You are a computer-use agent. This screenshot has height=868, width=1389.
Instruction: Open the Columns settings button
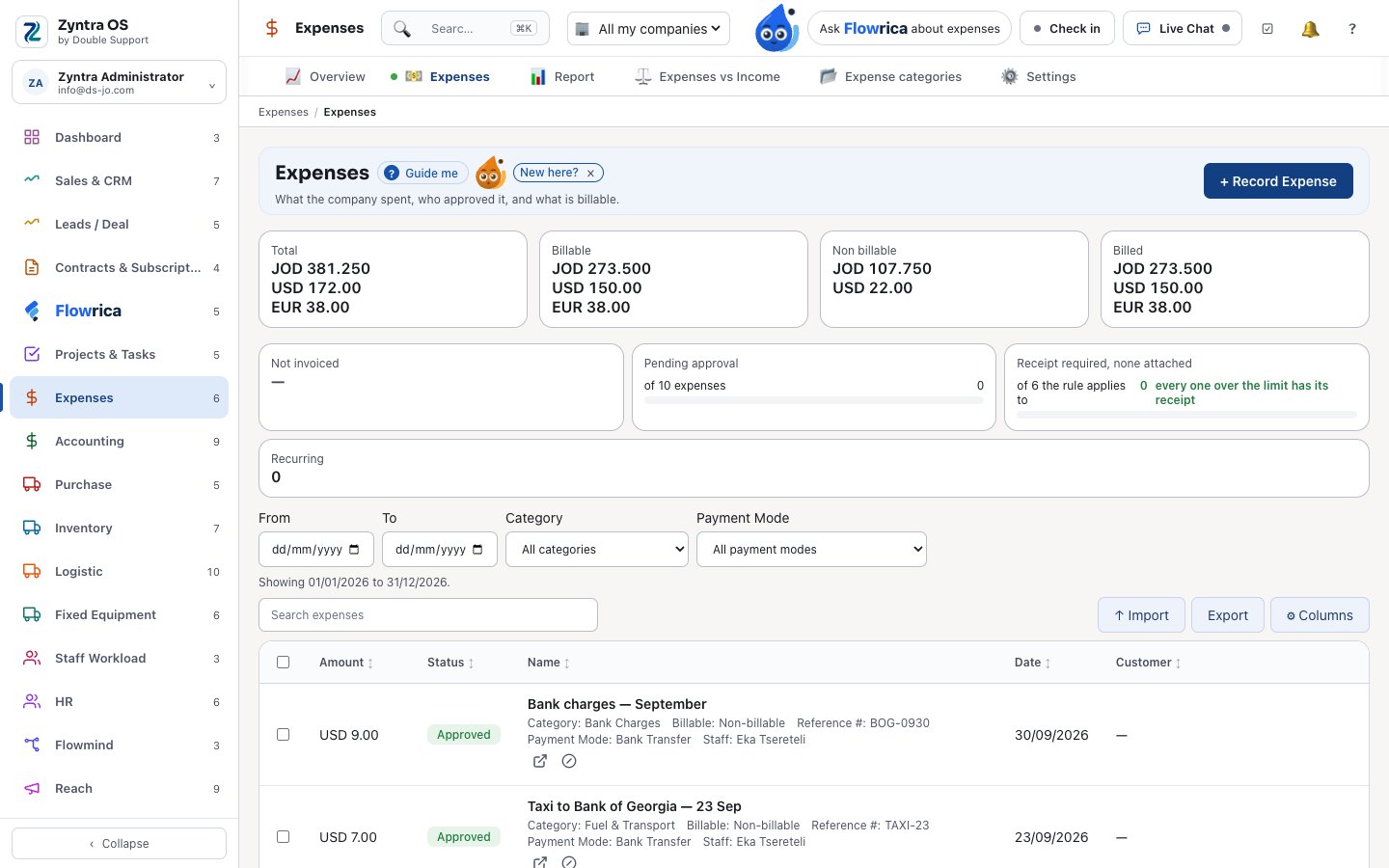click(x=1320, y=615)
